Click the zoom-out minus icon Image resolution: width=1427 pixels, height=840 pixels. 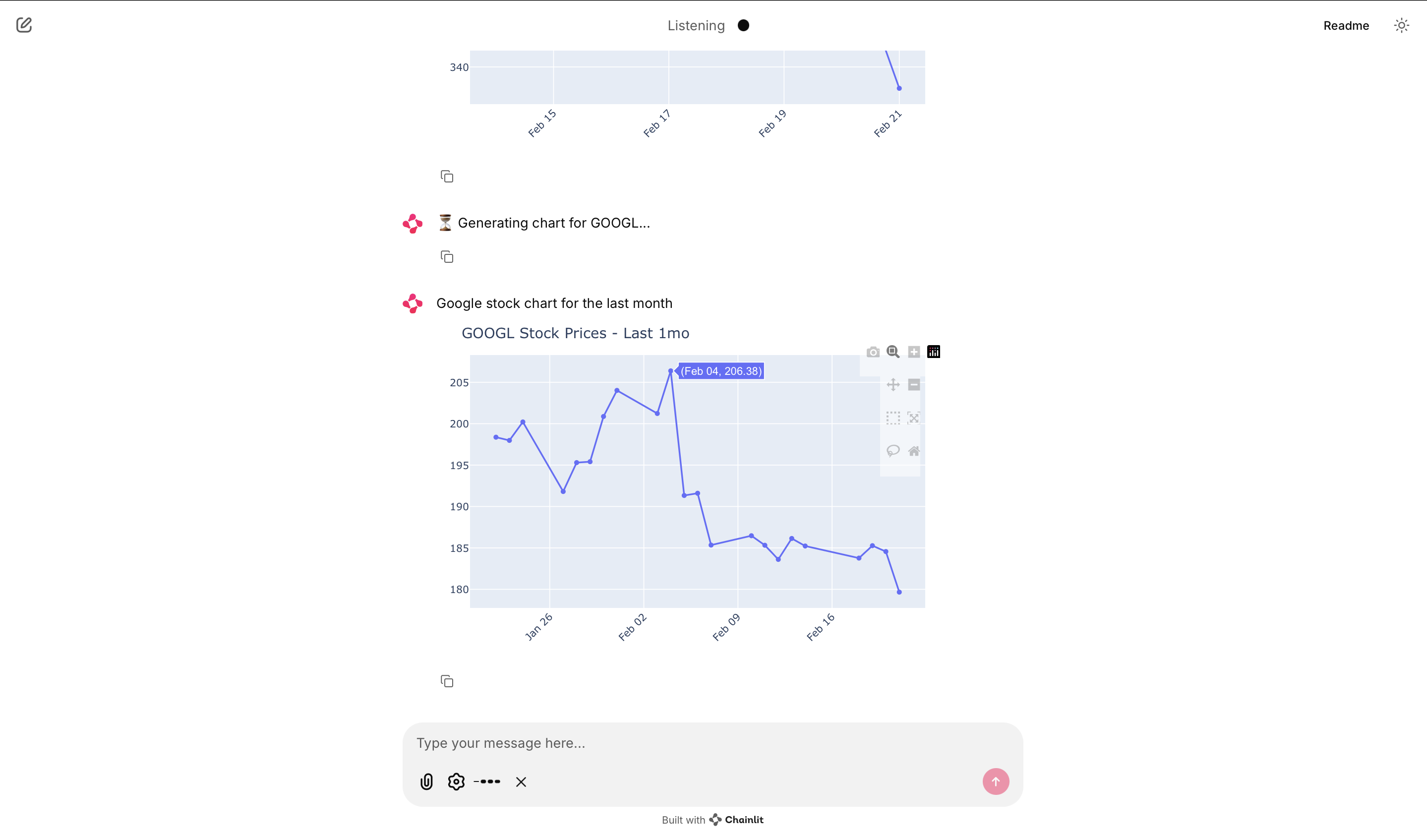point(913,385)
